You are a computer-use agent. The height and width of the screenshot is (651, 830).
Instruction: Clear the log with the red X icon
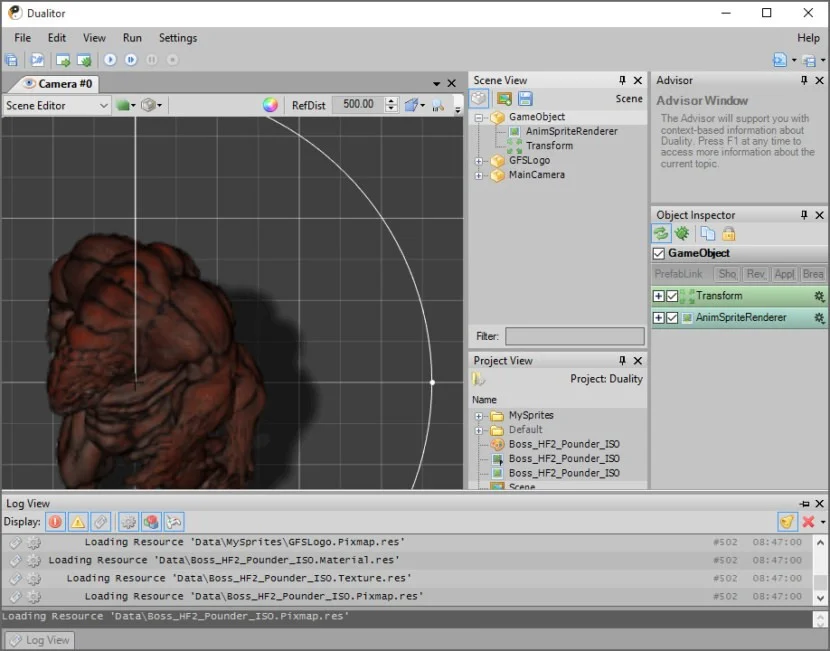click(x=808, y=522)
